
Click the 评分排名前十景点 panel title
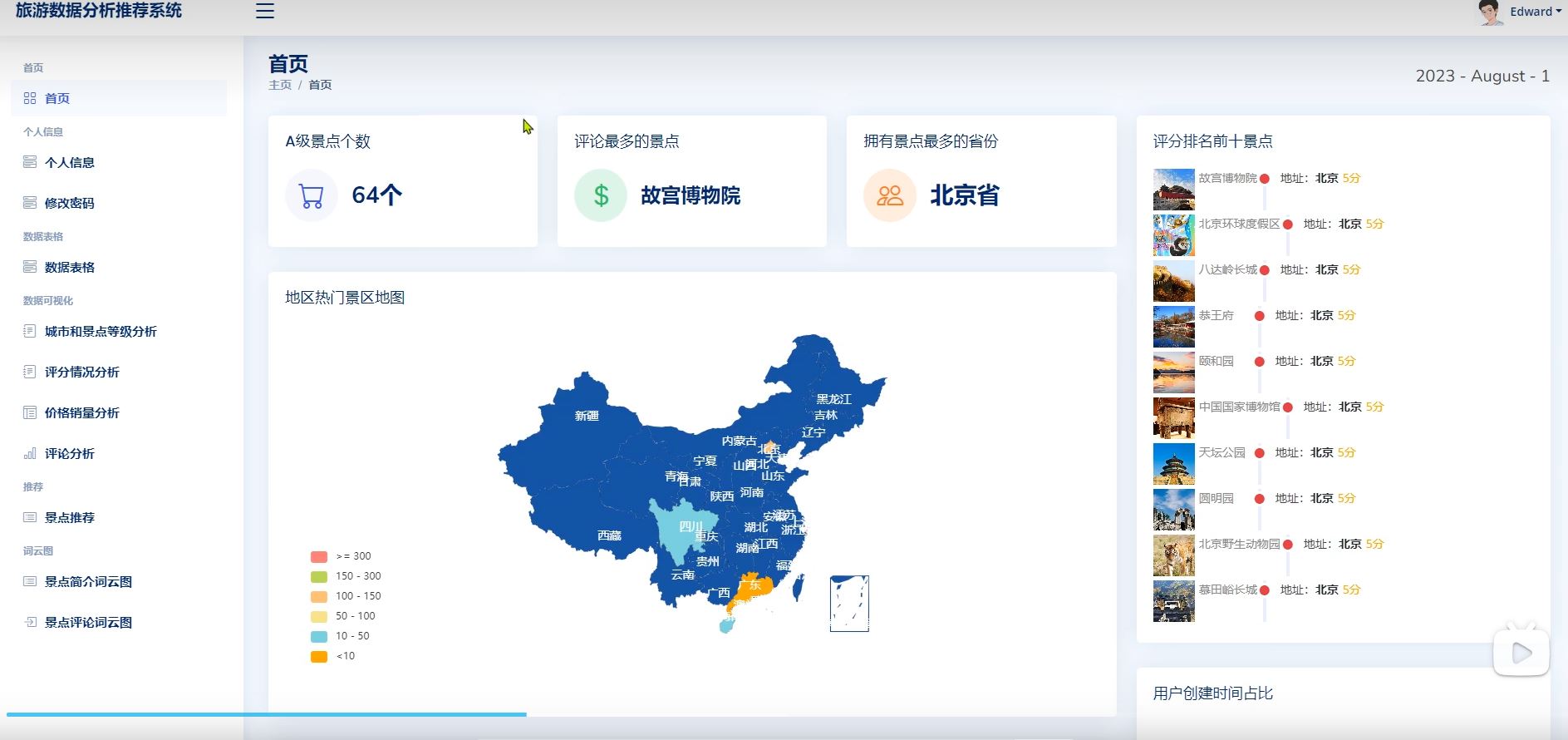coord(1212,141)
